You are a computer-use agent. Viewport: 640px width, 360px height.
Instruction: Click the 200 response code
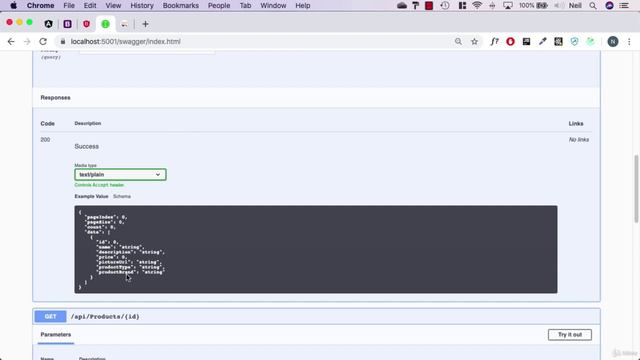[x=45, y=140]
